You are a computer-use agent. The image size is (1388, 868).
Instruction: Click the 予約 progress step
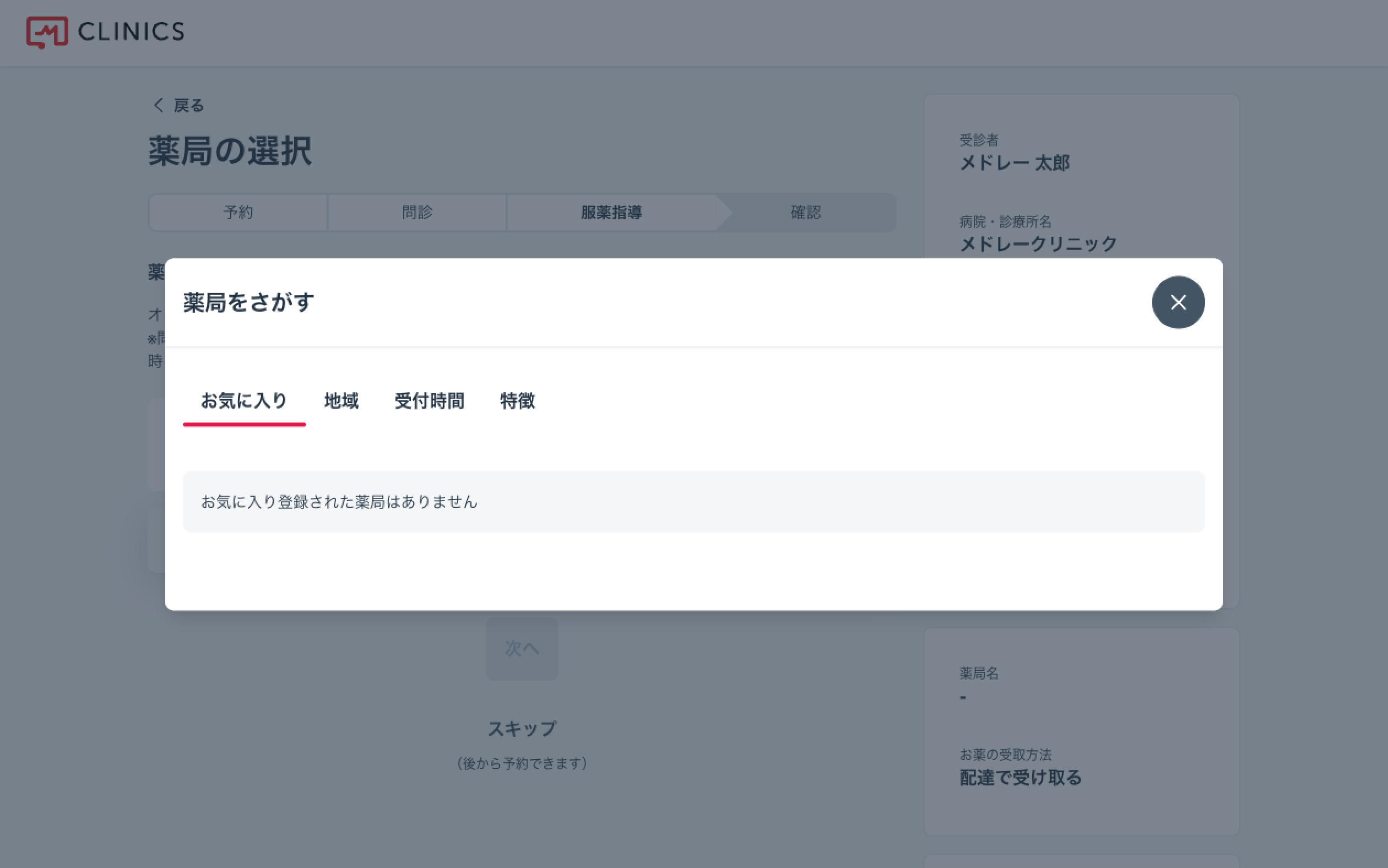(238, 213)
